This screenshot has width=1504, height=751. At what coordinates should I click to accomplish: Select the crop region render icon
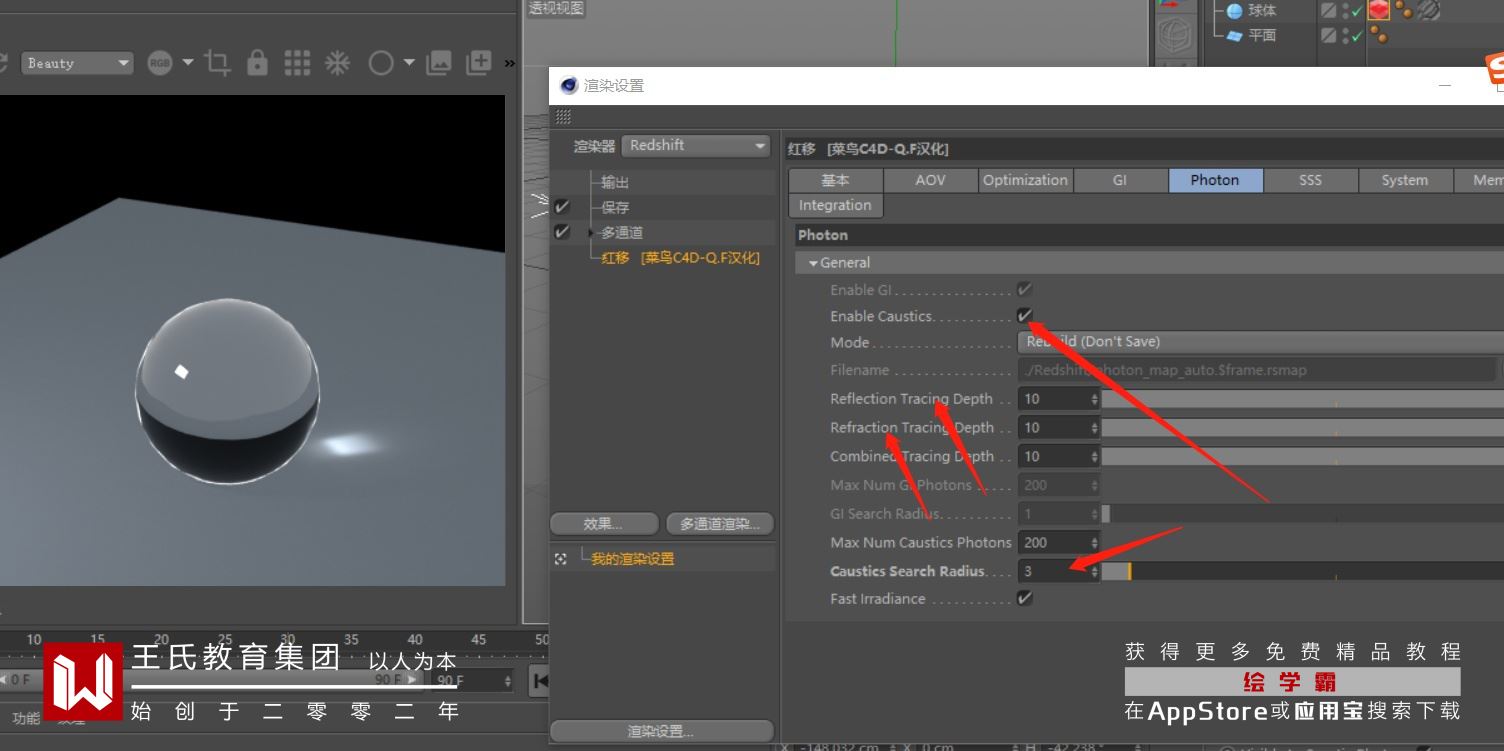click(217, 63)
